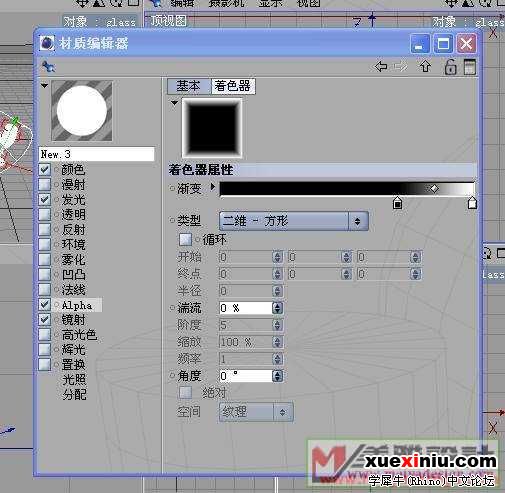
Task: Click the black gradient knot marker
Action: tap(397, 203)
